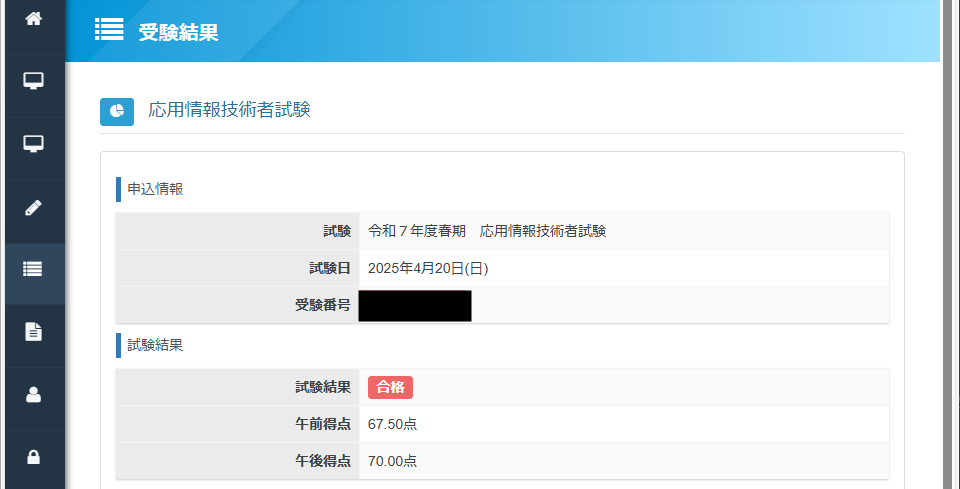Click the 受験番号 row label

[323, 305]
